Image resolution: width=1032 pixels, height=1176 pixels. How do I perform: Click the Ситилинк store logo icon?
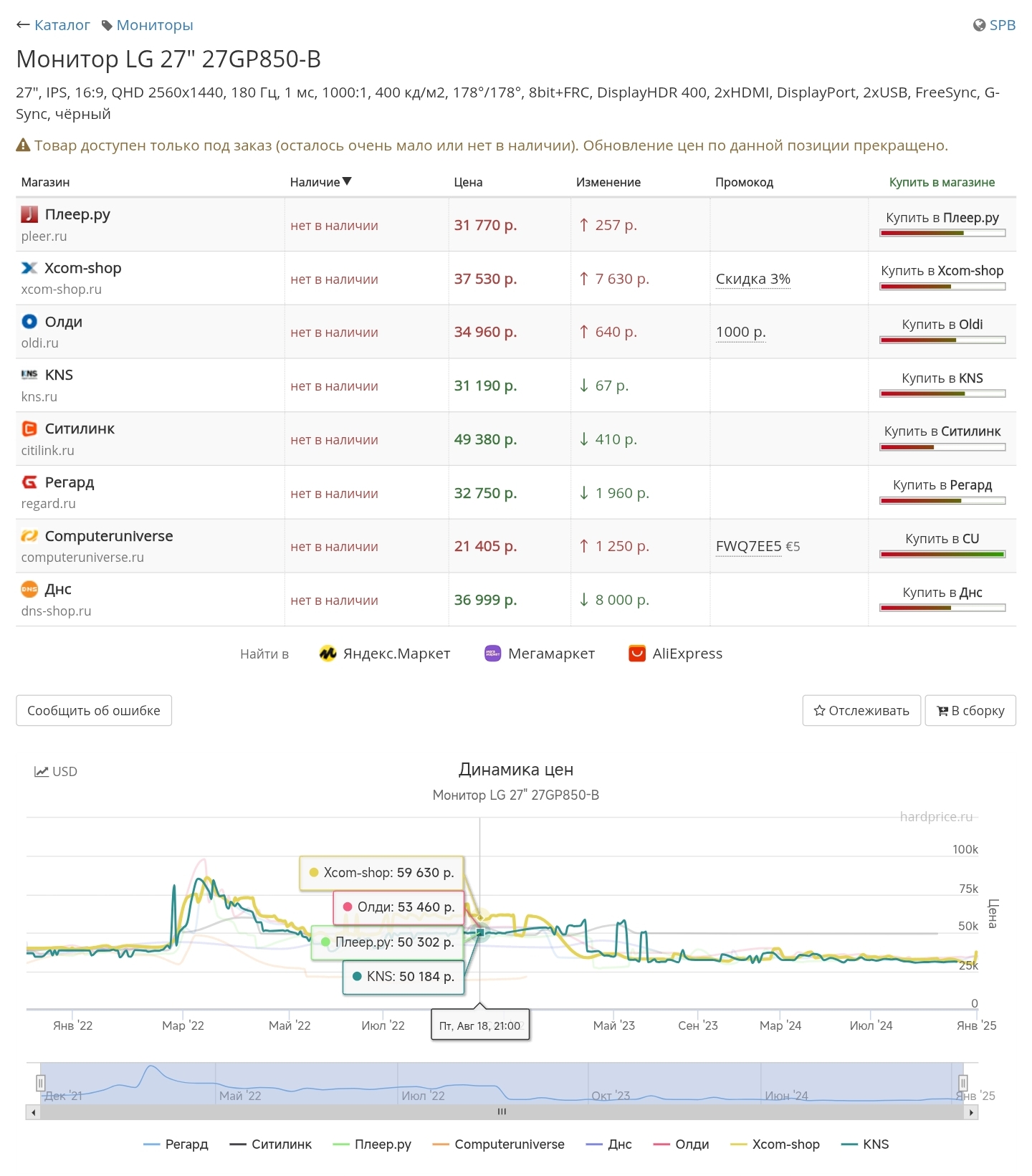pyautogui.click(x=29, y=429)
